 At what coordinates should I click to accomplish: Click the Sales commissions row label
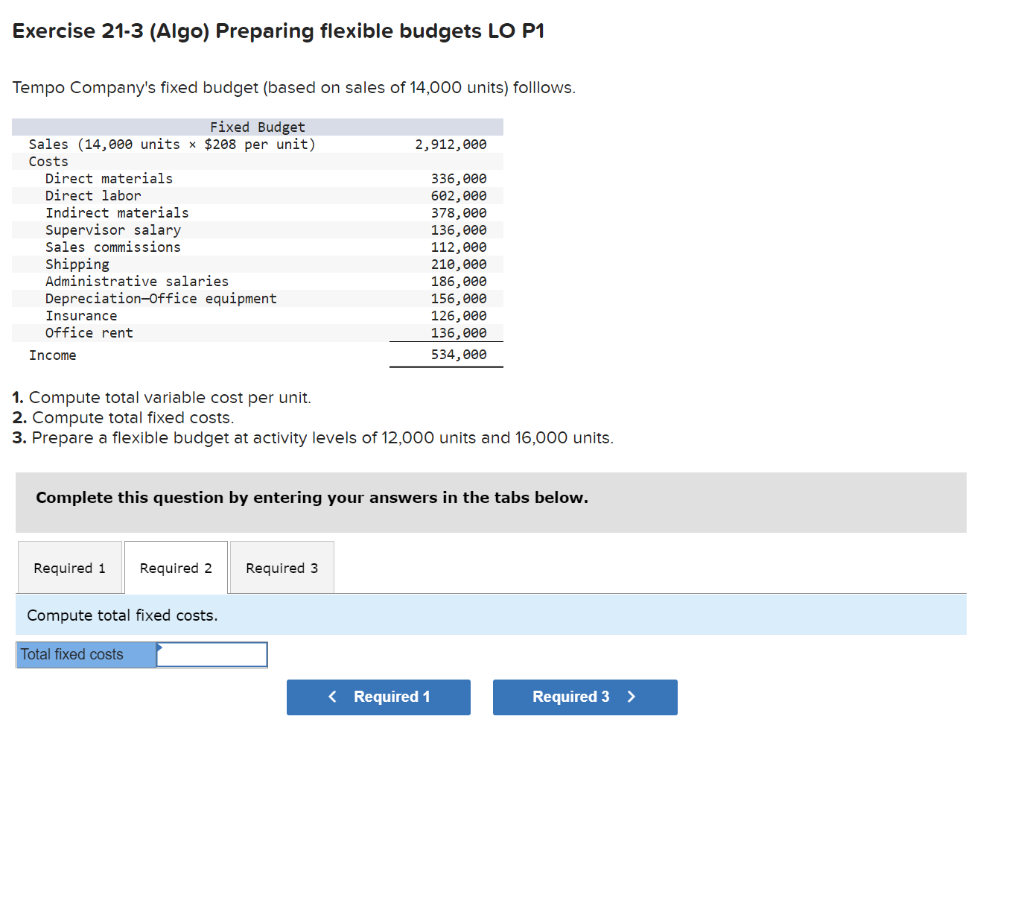pos(113,247)
